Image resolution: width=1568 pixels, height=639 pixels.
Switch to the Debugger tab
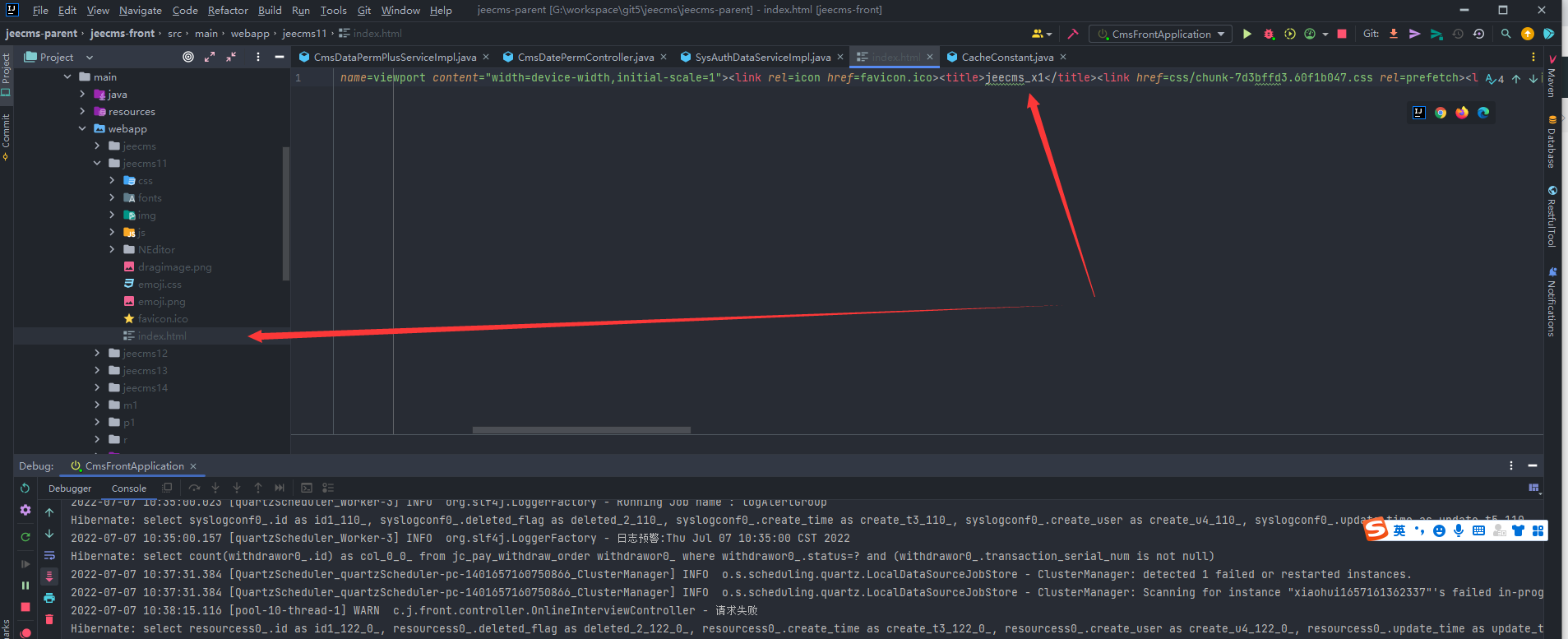[x=70, y=488]
